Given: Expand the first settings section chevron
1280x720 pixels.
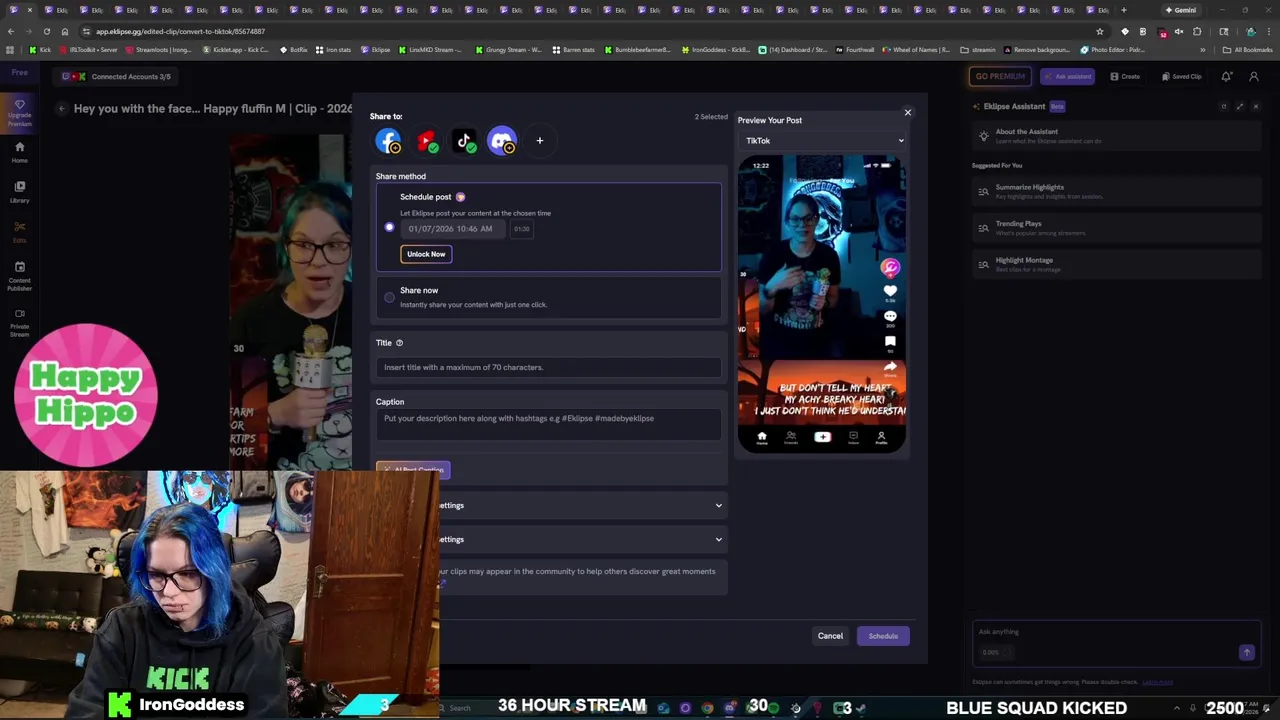Looking at the screenshot, I should tap(718, 505).
